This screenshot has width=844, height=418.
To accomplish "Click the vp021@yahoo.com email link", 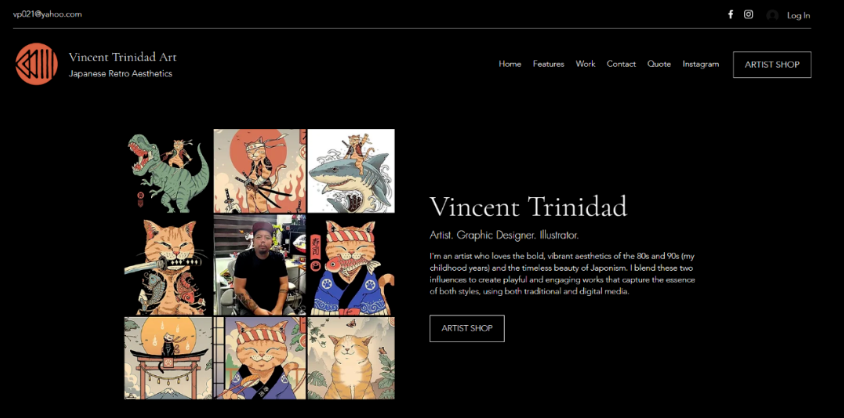I will (x=47, y=15).
